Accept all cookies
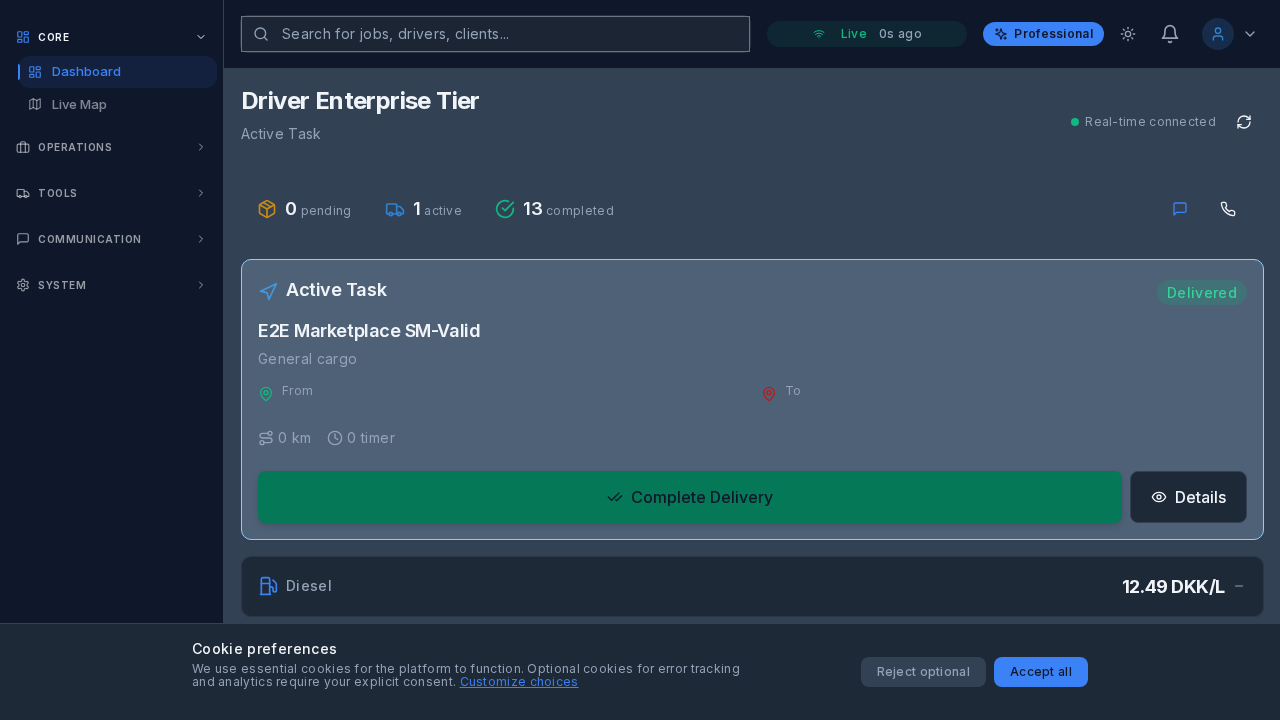The height and width of the screenshot is (720, 1280). point(1040,672)
